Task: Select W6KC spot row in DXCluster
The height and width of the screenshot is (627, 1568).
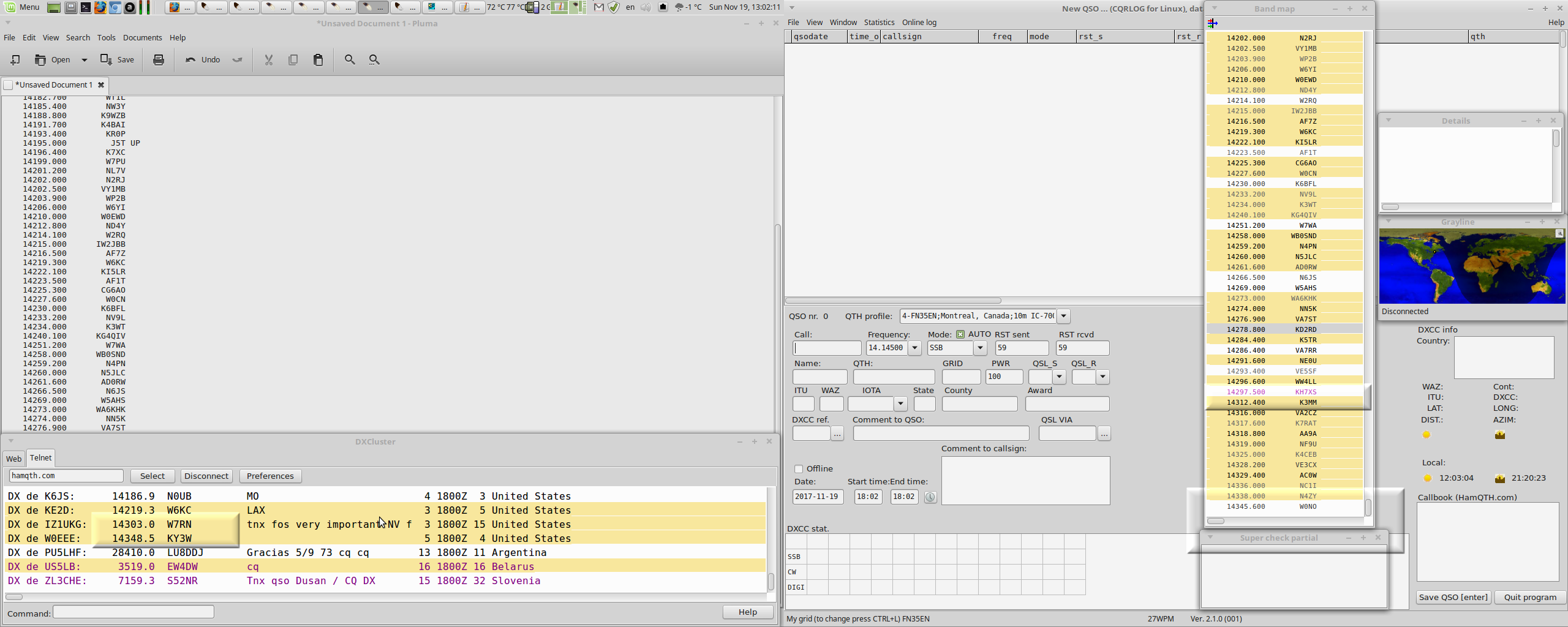Action: click(x=385, y=510)
